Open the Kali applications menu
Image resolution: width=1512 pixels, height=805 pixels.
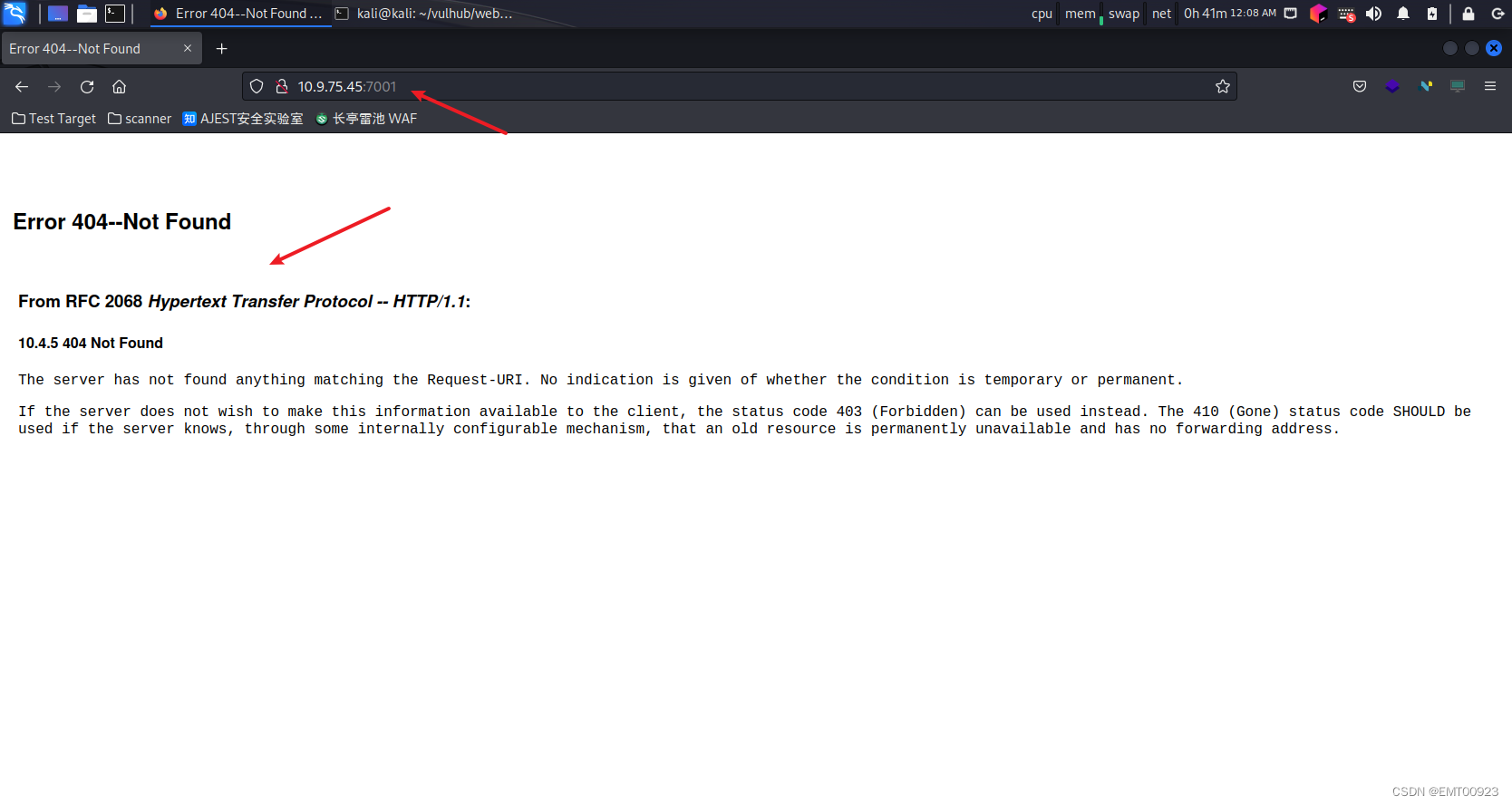click(15, 14)
